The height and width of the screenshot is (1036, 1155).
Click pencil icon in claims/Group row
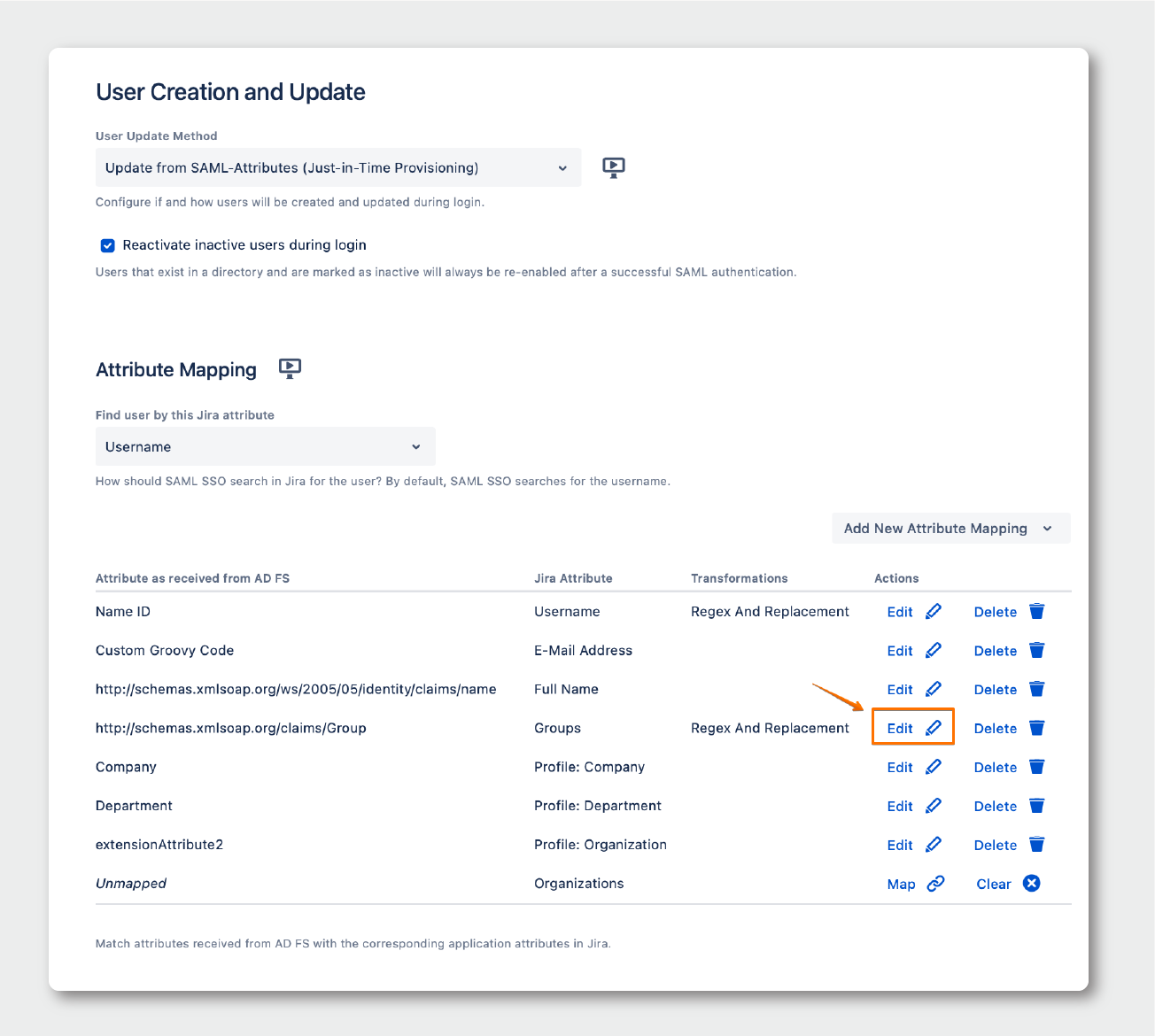point(934,728)
